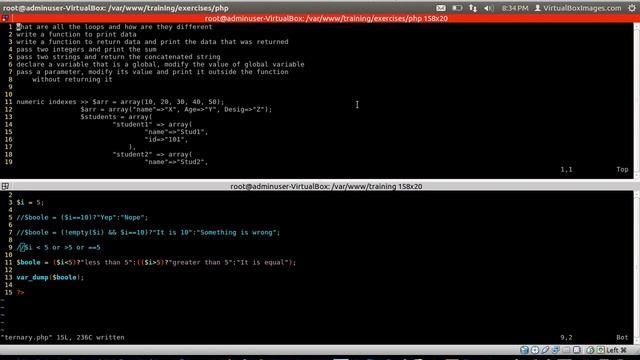This screenshot has height=360, width=640.
Task: Click the VirtualBox keyboard capture status icon
Action: coord(600,350)
